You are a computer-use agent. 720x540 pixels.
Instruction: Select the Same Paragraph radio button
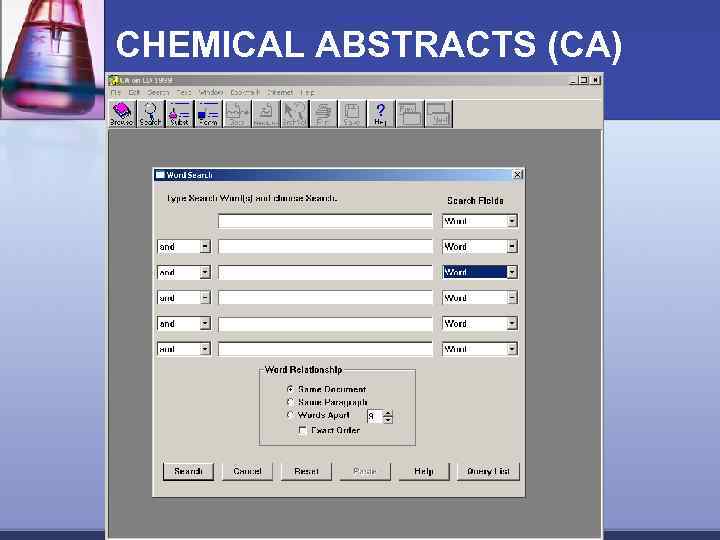pos(290,402)
